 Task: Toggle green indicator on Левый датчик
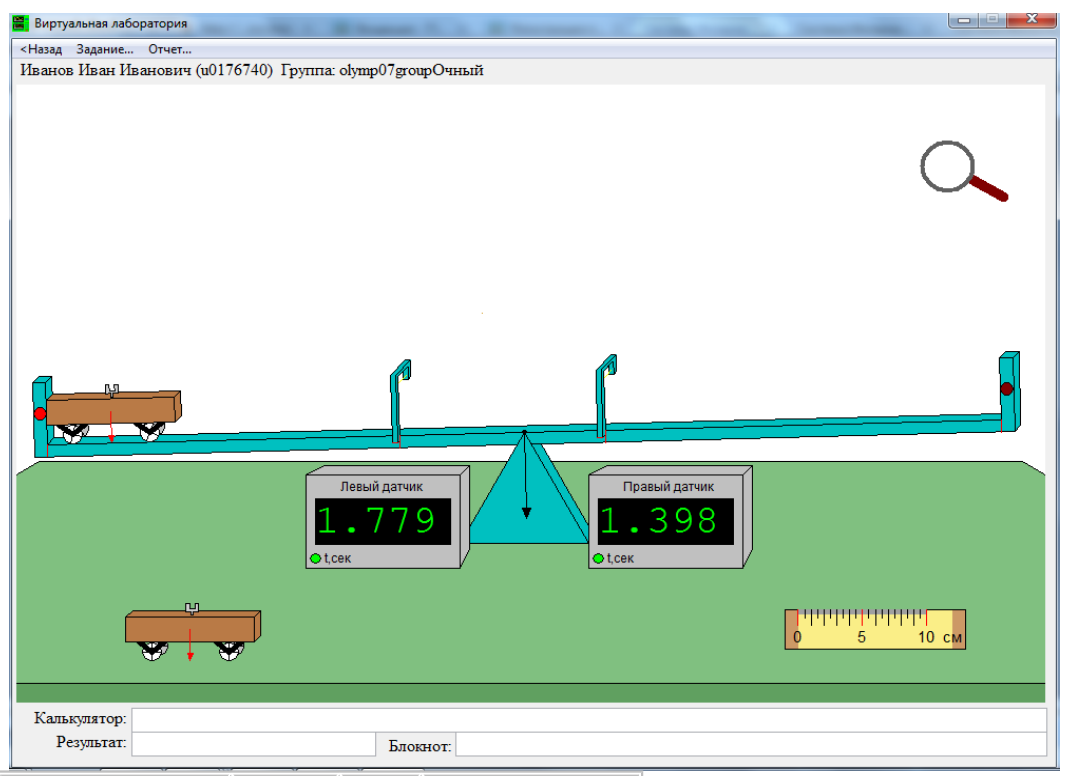[x=315, y=559]
